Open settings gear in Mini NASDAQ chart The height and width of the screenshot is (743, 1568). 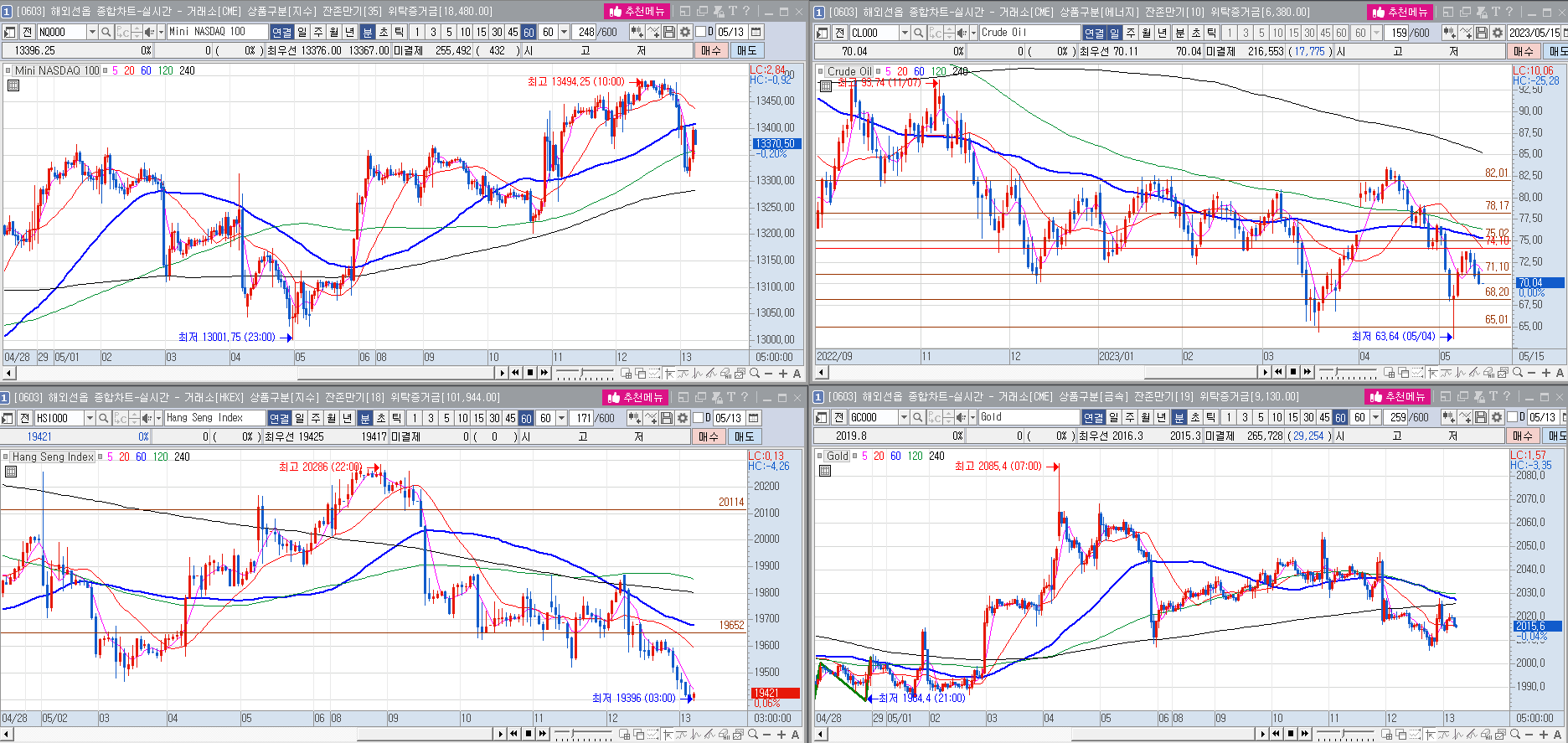point(685,32)
